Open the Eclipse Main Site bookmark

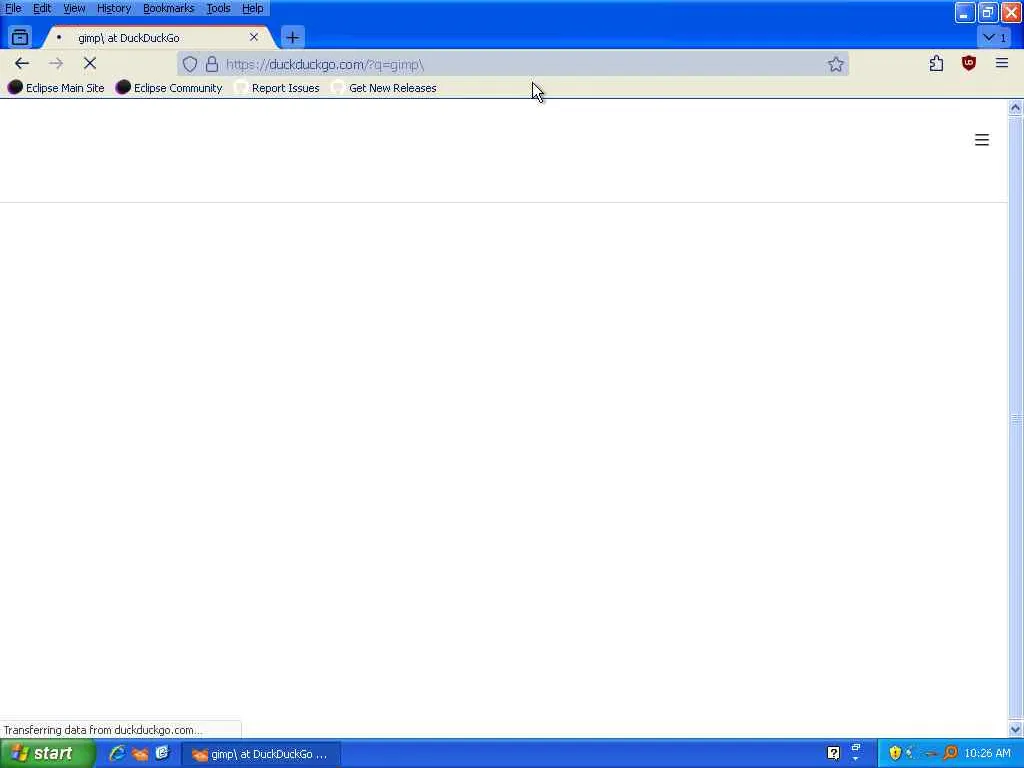(56, 88)
